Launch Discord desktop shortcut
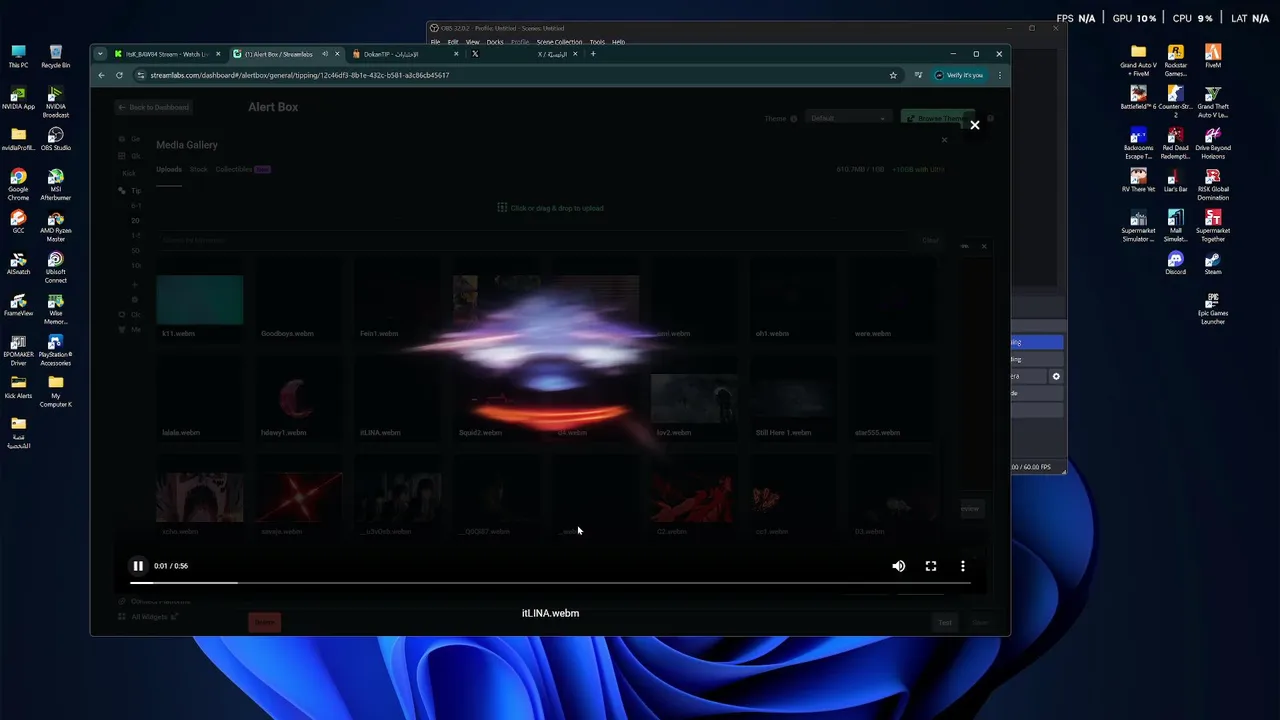 1176,263
